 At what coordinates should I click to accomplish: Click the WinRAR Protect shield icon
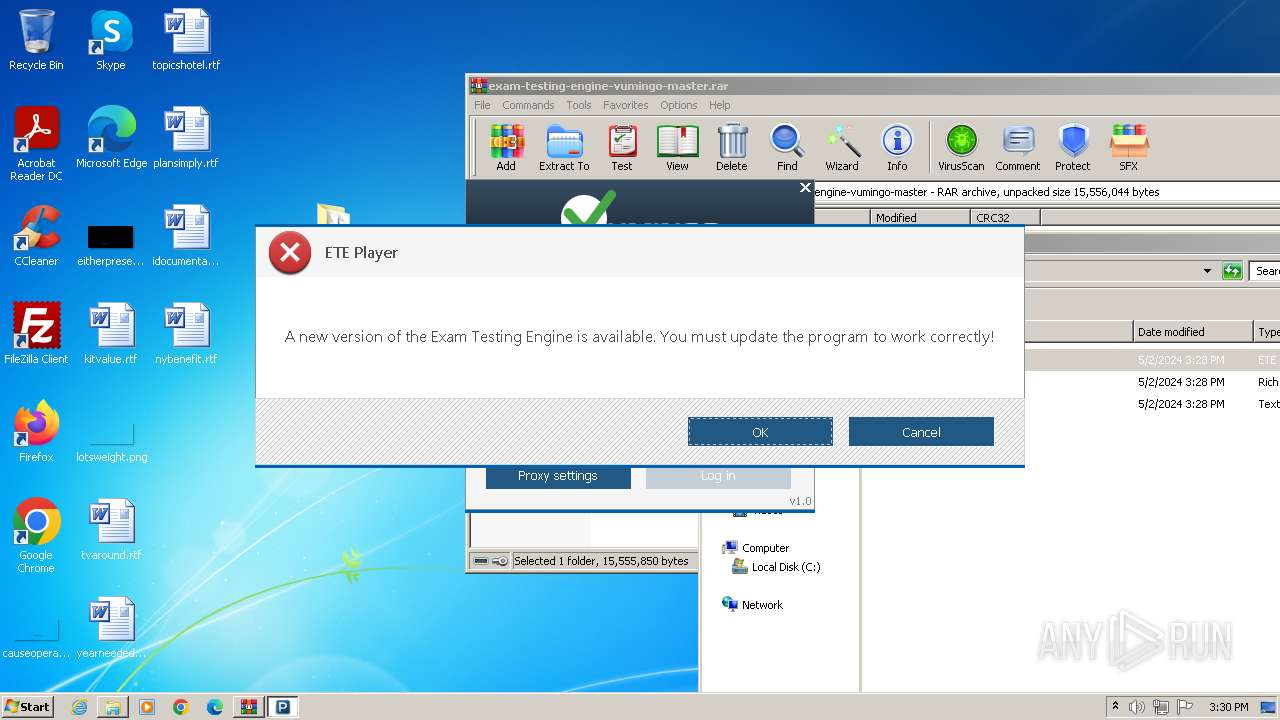(1073, 148)
